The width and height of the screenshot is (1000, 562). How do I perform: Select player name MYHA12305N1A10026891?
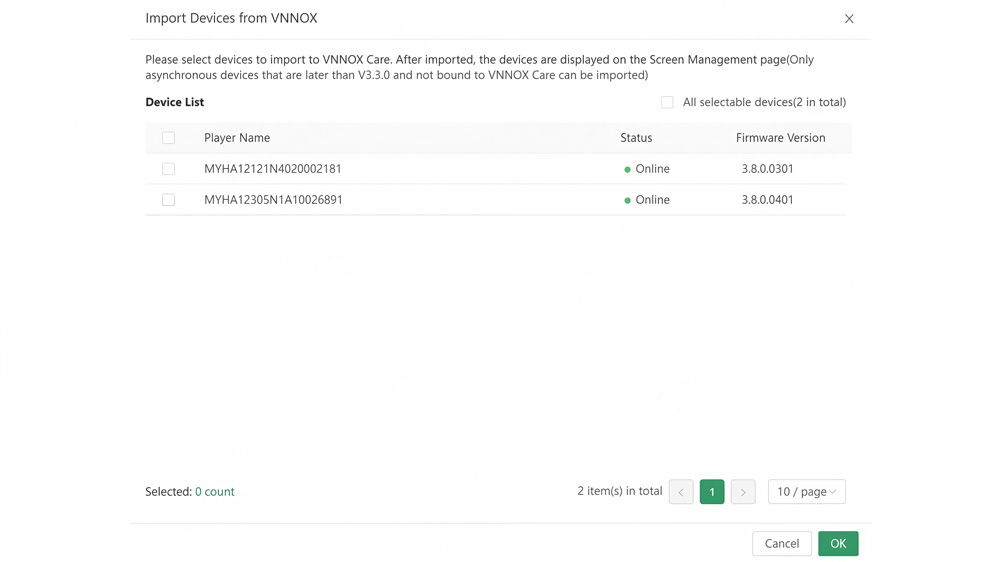point(274,200)
